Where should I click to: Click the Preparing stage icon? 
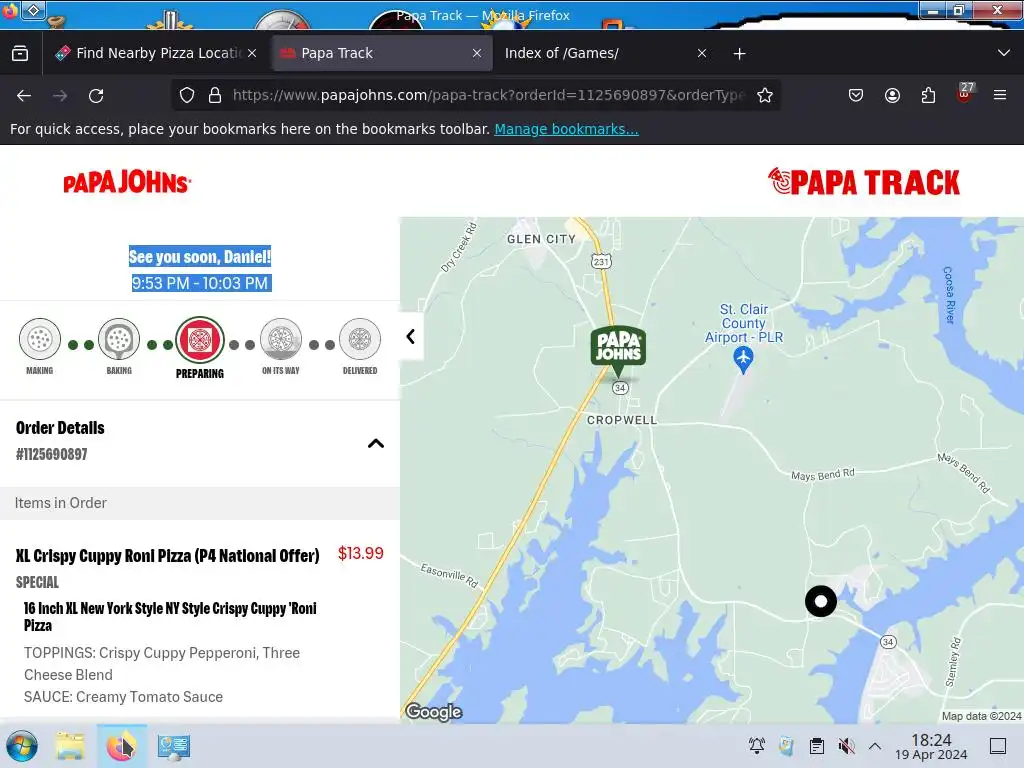[199, 340]
